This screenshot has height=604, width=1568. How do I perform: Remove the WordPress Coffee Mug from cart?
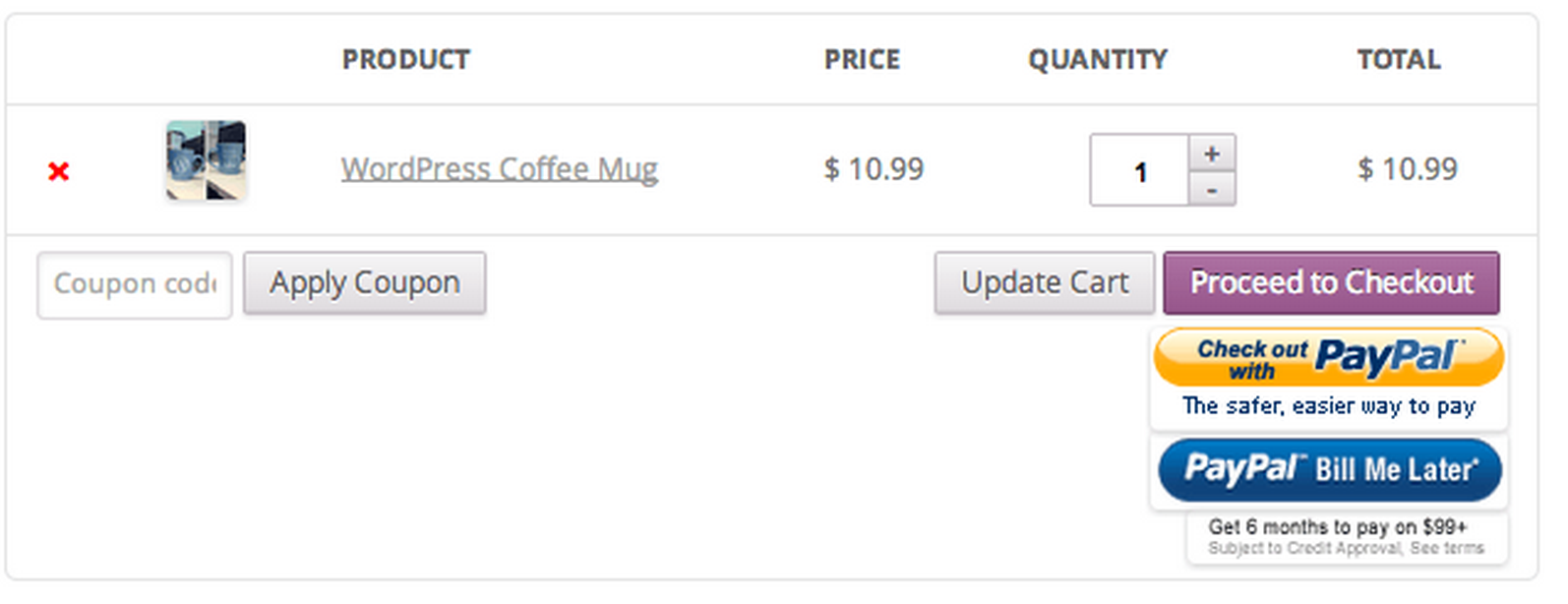tap(59, 171)
